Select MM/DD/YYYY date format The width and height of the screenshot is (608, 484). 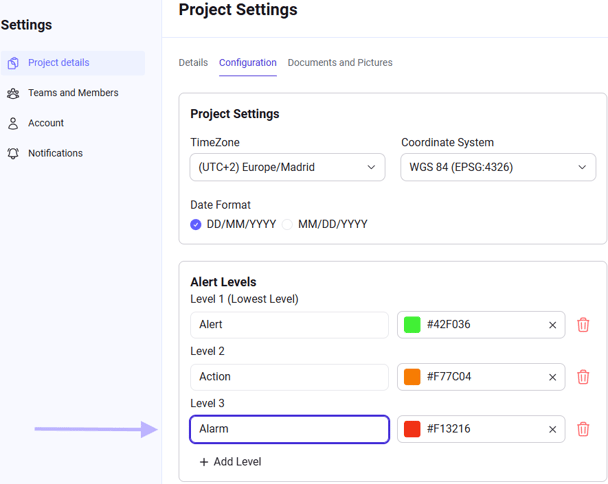click(287, 225)
